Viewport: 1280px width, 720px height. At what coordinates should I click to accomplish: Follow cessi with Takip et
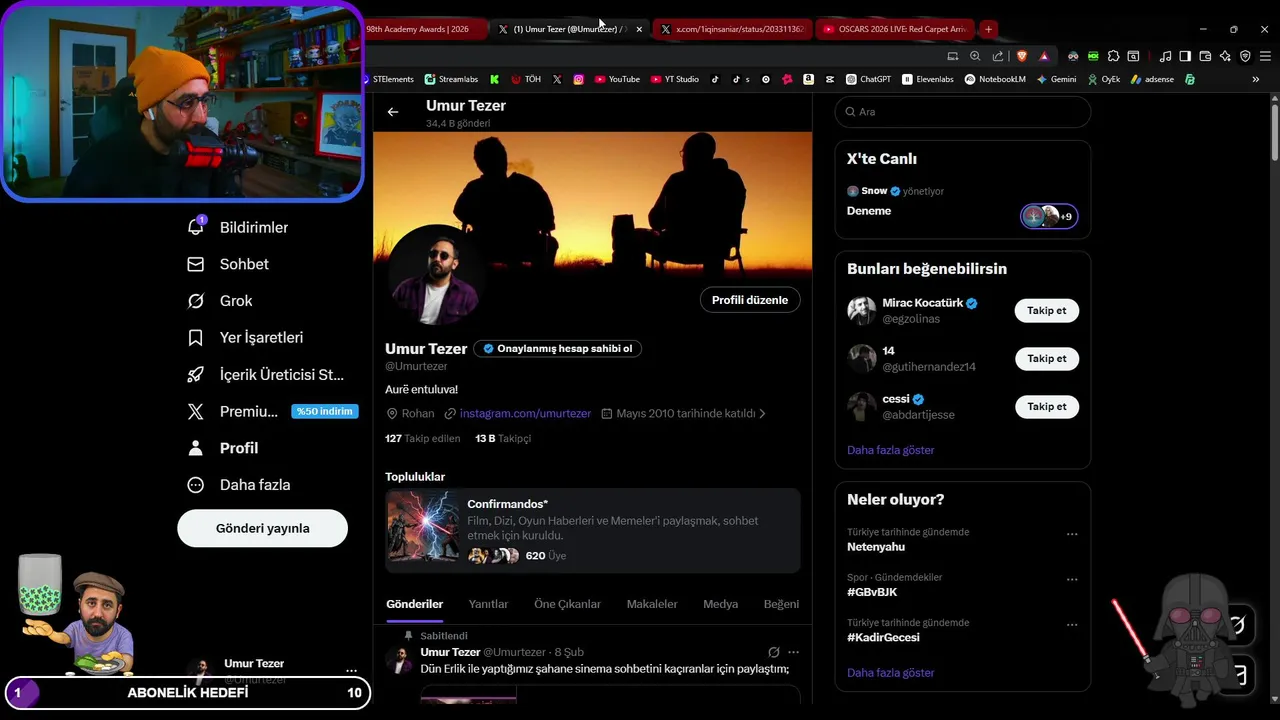click(1047, 407)
